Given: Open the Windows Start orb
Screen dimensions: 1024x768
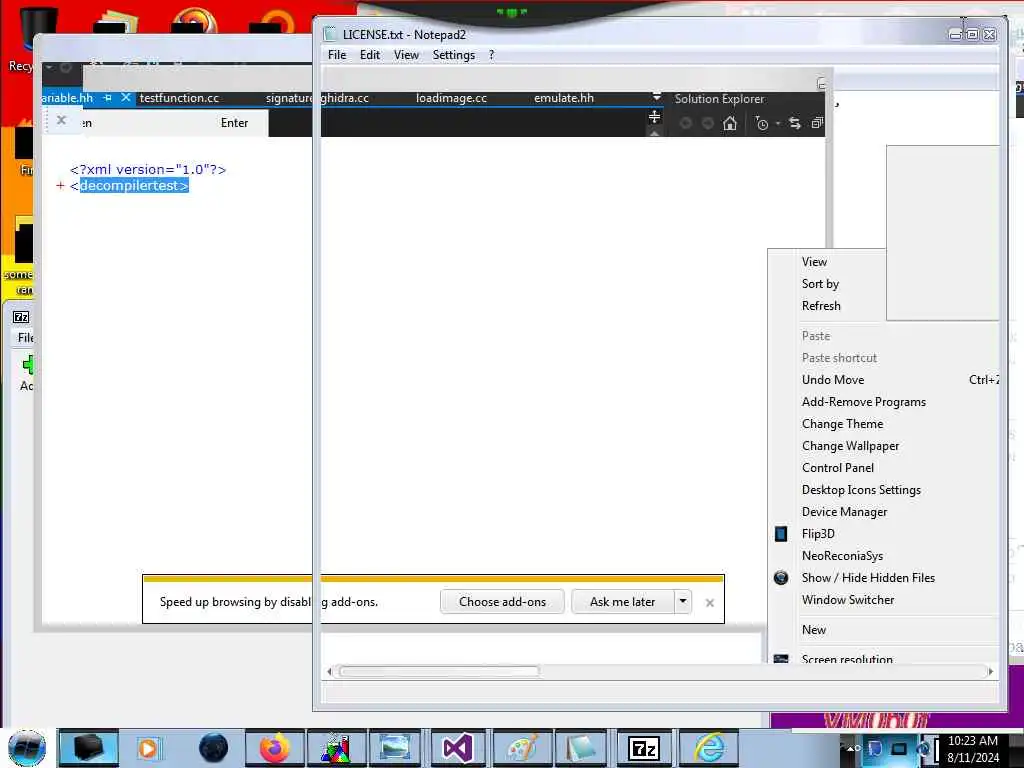Looking at the screenshot, I should [x=27, y=748].
